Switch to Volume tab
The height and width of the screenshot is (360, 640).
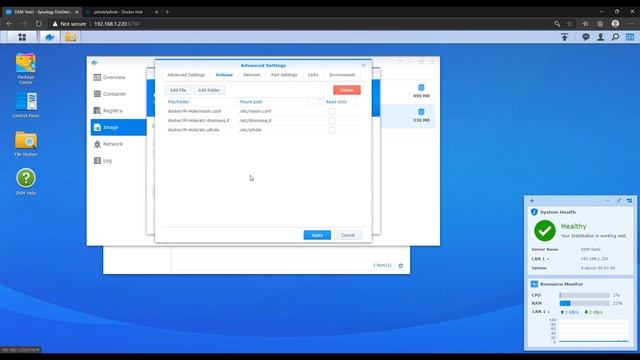coord(224,75)
